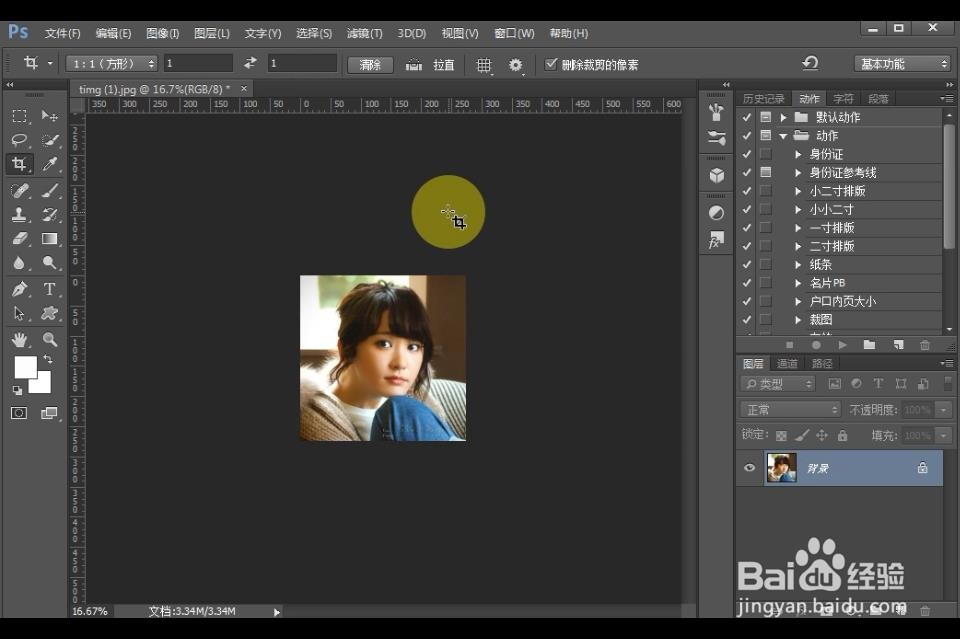Image resolution: width=960 pixels, height=639 pixels.
Task: Click the 清除 button
Action: (x=370, y=64)
